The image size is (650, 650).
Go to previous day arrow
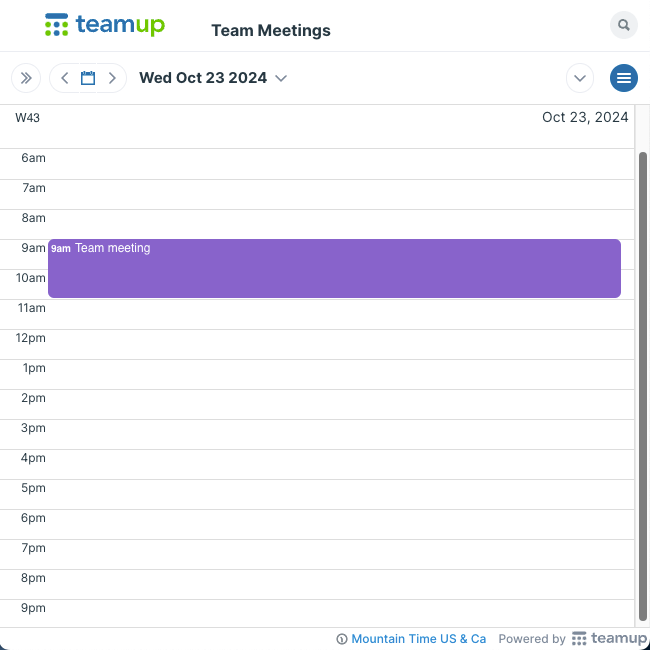click(65, 78)
